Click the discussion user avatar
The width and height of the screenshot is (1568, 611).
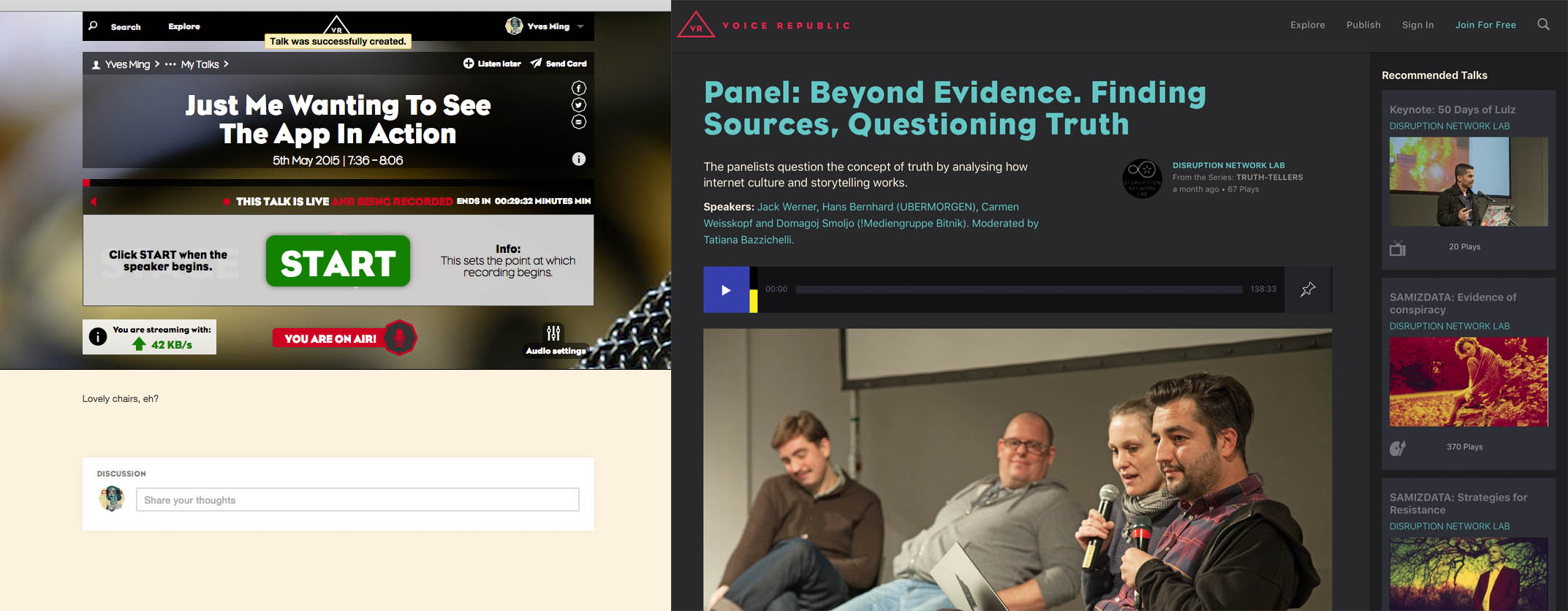(x=112, y=498)
